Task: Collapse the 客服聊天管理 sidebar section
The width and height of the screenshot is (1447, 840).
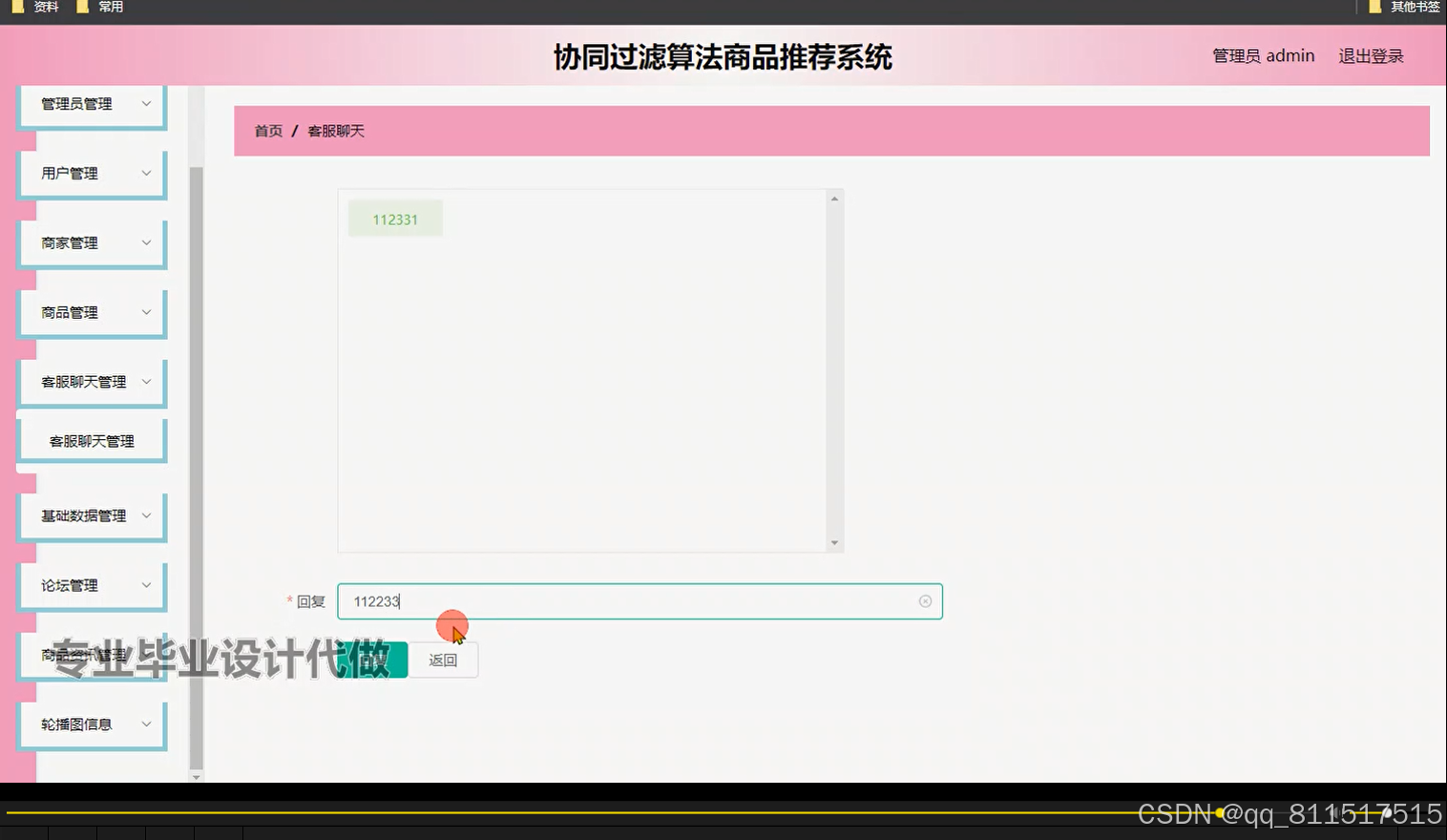Action: click(92, 381)
